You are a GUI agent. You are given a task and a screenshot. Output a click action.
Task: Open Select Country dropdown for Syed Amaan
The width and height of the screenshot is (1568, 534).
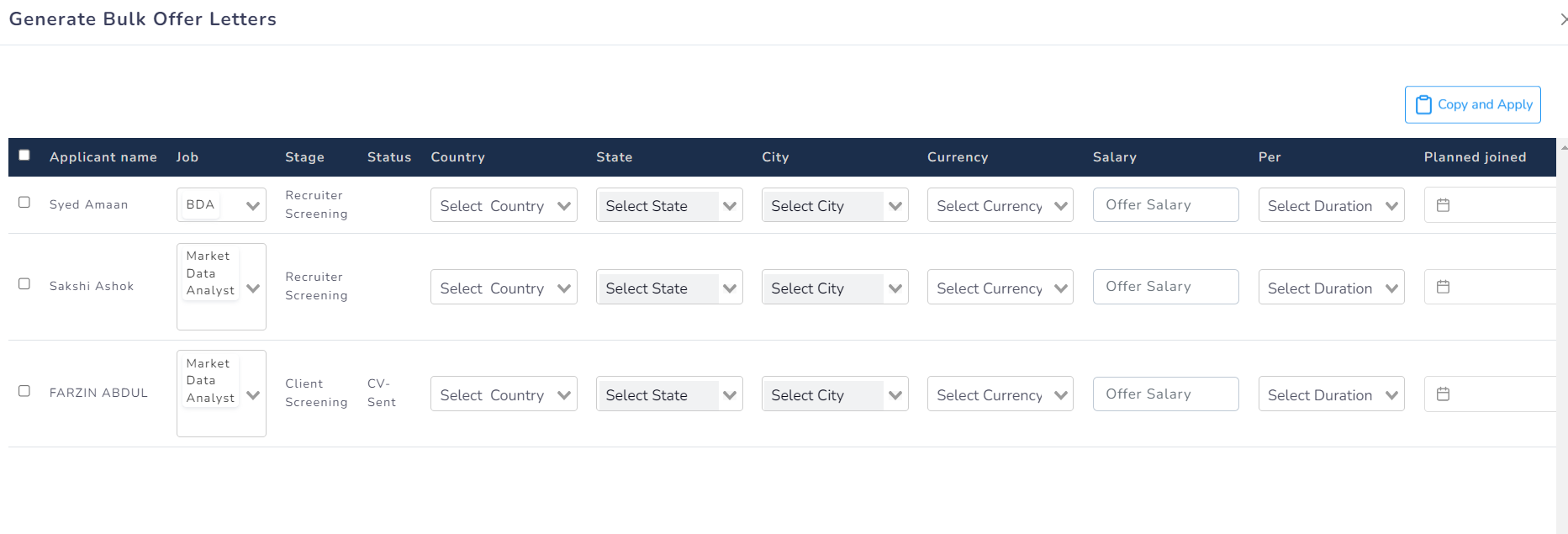pos(503,205)
